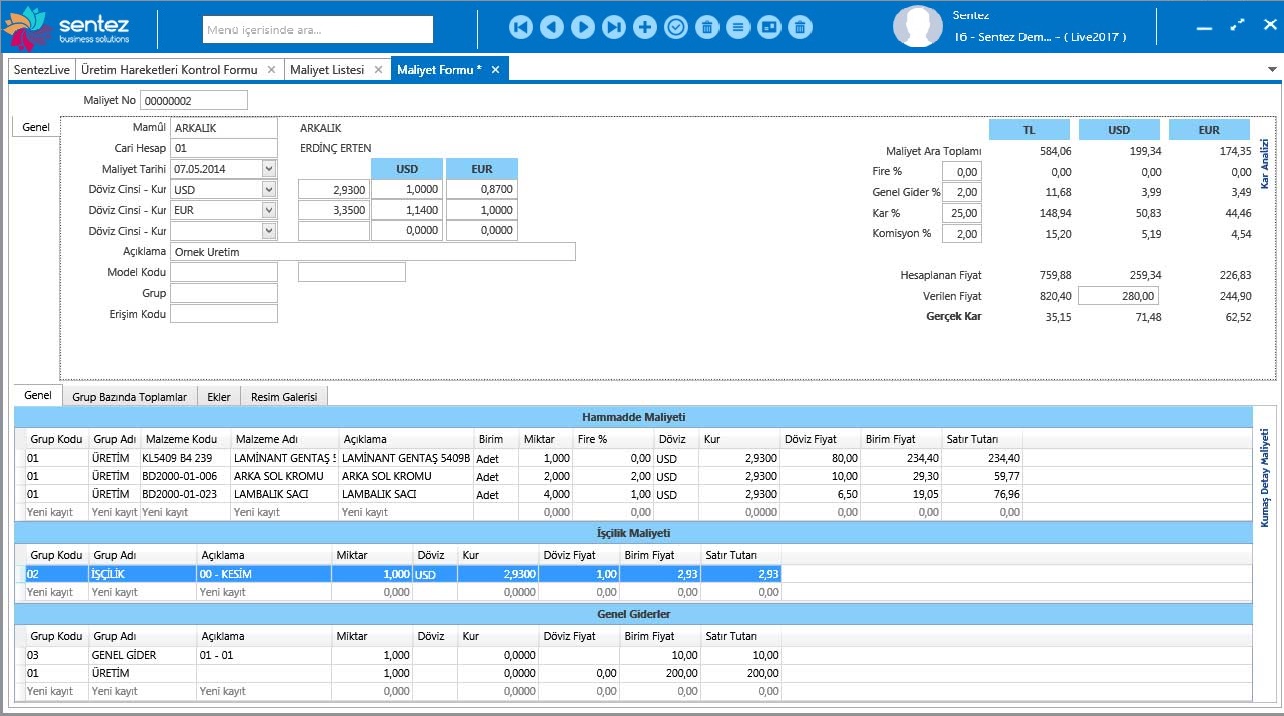Click Verilen Fiyat USD field 280,00
Image resolution: width=1284 pixels, height=716 pixels.
pyautogui.click(x=1119, y=296)
